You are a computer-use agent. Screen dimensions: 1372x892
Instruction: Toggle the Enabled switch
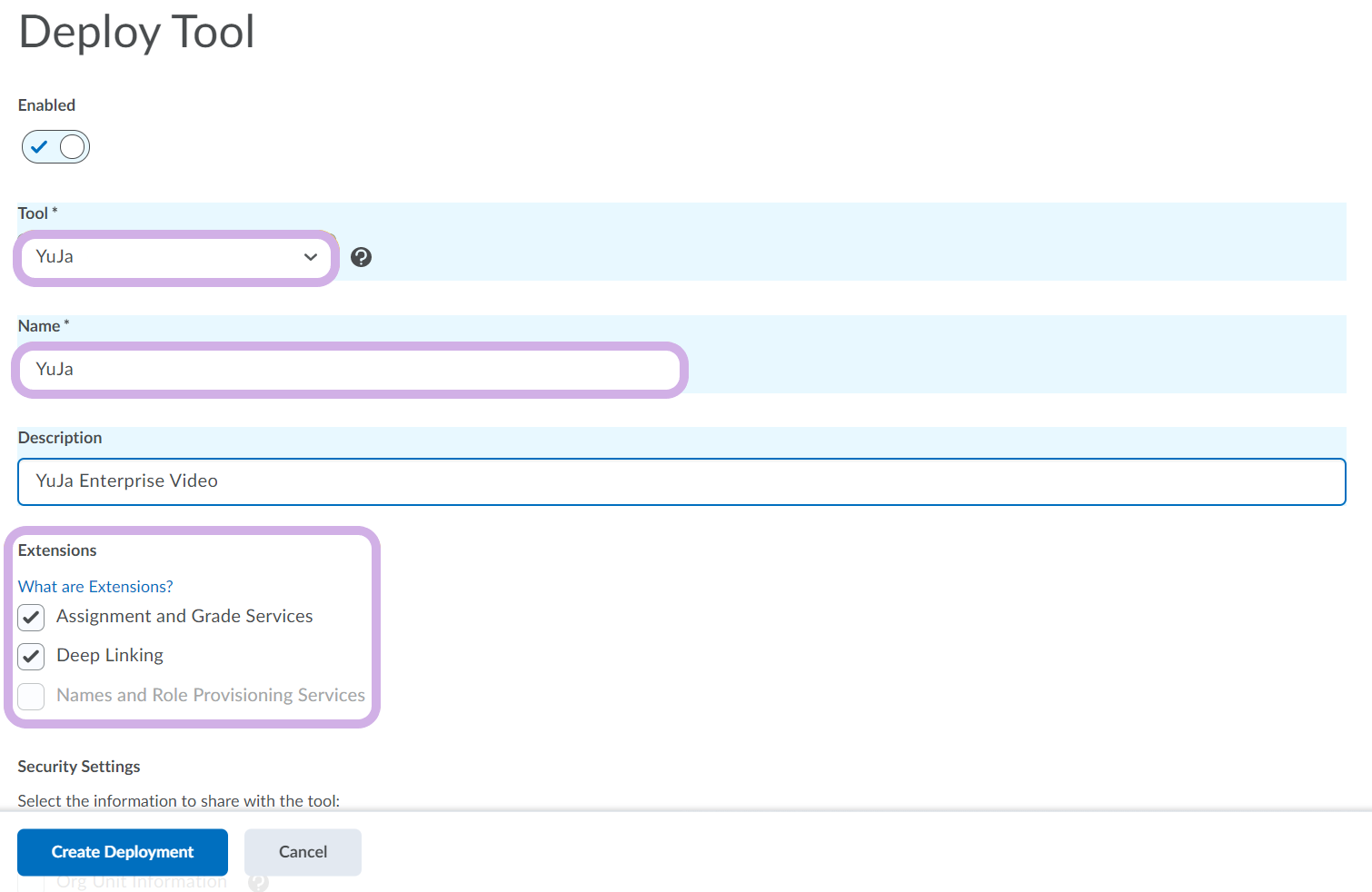(55, 147)
